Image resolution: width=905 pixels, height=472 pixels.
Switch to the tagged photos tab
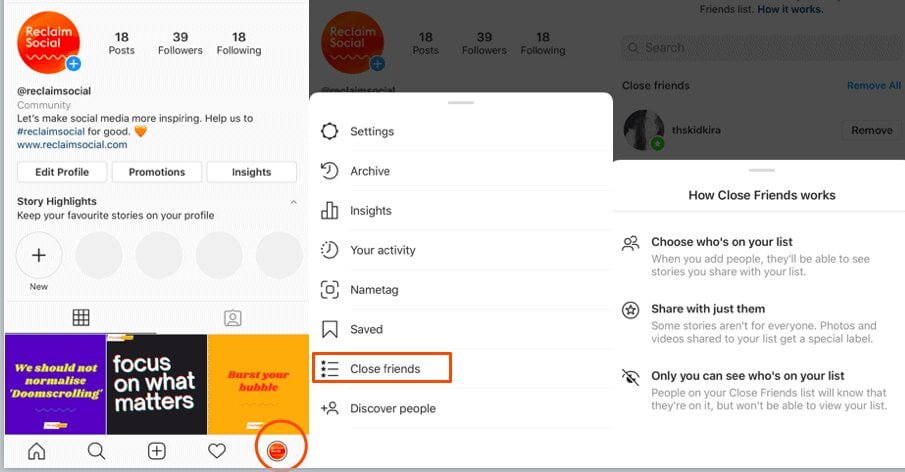[x=232, y=318]
